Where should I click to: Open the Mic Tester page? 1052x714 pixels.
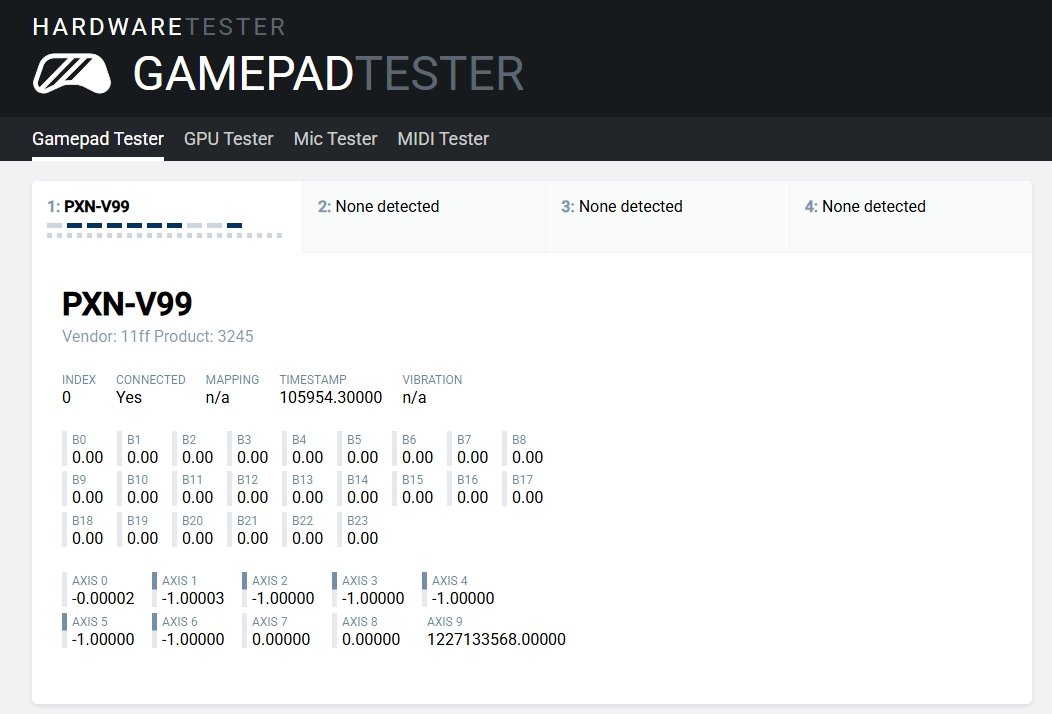(x=335, y=139)
